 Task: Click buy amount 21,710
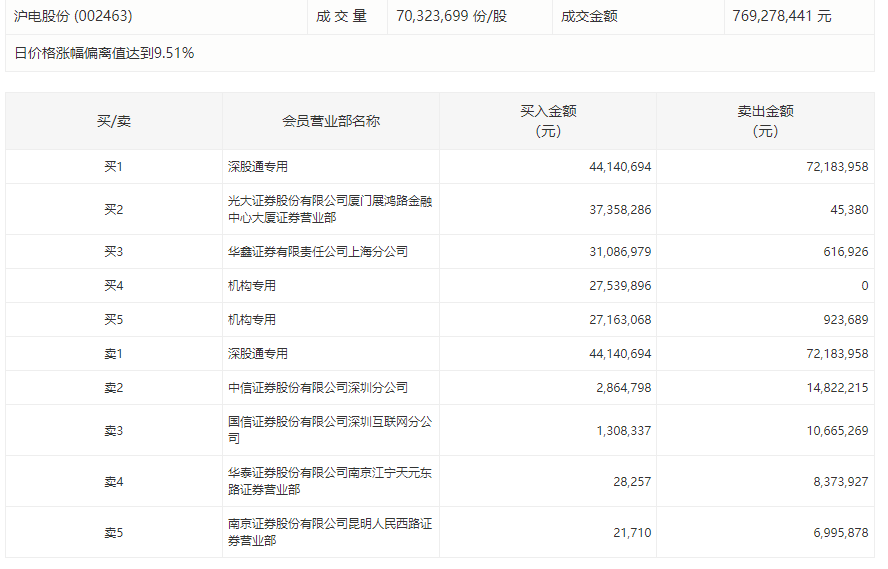tap(632, 532)
